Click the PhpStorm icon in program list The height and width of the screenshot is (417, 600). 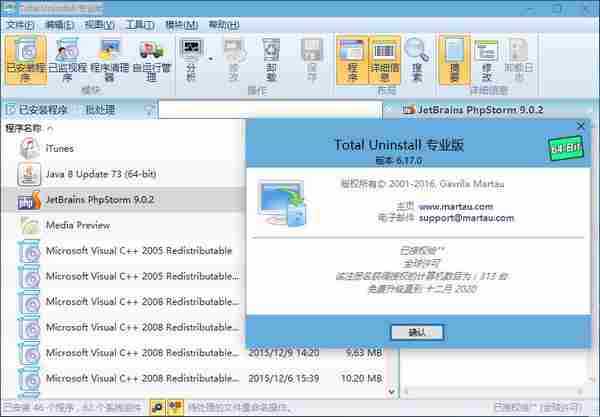pyautogui.click(x=29, y=200)
